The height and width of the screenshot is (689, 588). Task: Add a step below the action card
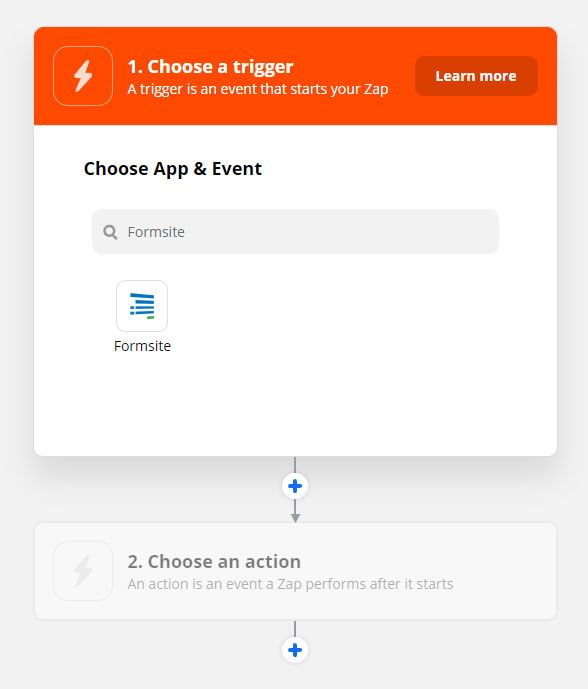pyautogui.click(x=295, y=650)
